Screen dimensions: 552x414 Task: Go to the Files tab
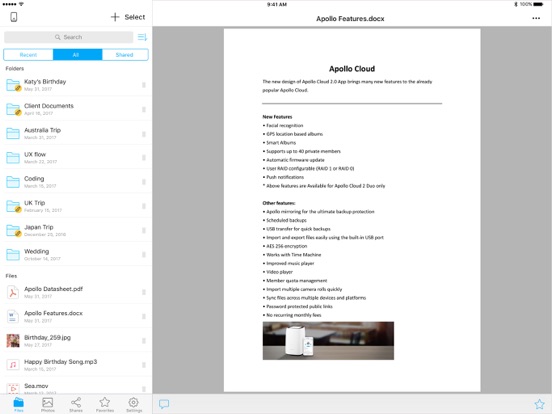click(19, 404)
